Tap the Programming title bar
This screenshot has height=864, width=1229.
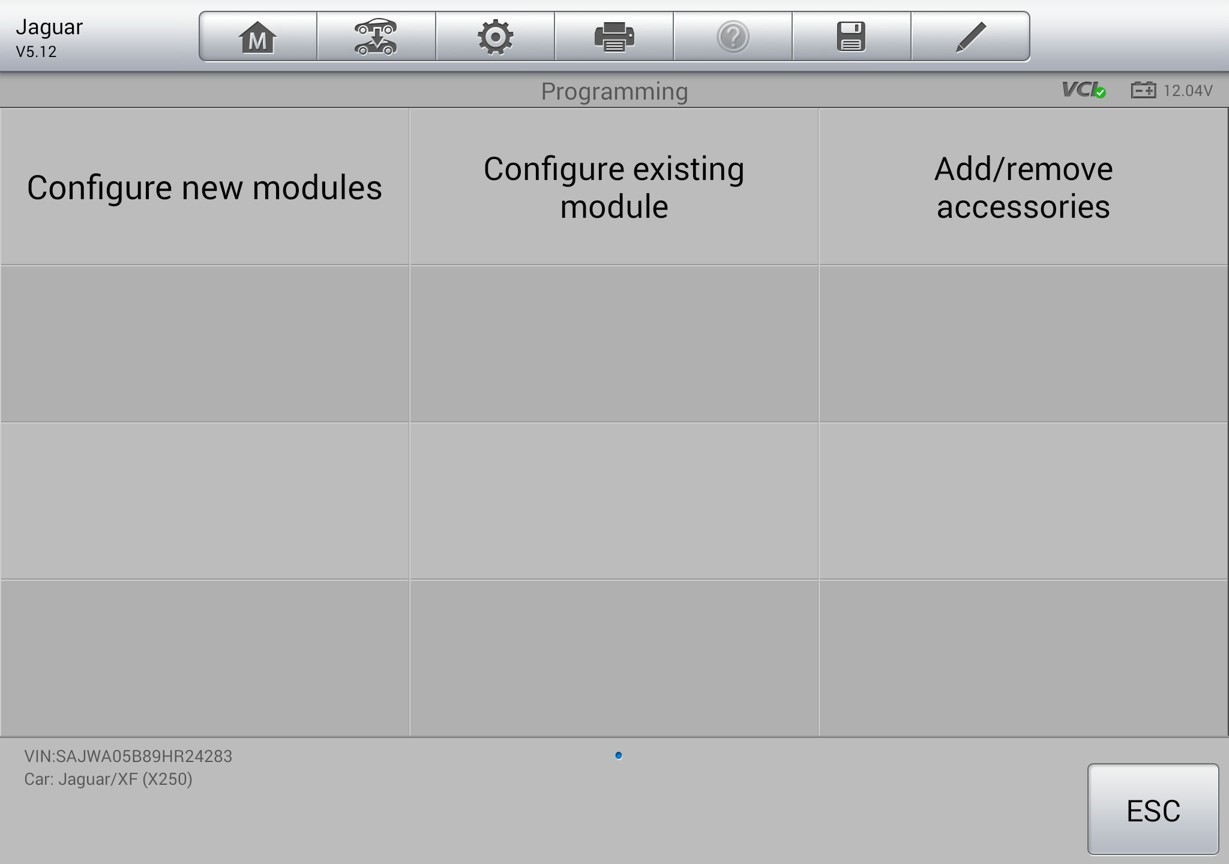(x=614, y=91)
